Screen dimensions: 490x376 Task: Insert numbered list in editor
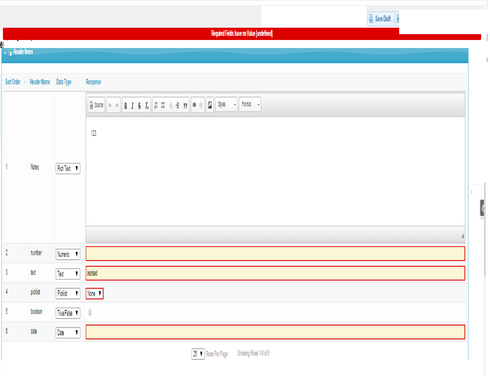click(x=156, y=105)
